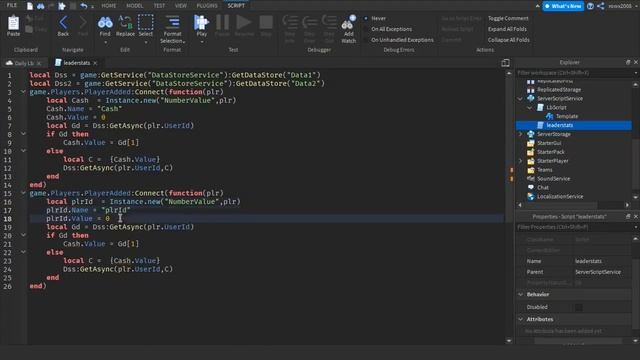Expand the ServerStorage tree node
The image size is (640, 360).
point(520,134)
